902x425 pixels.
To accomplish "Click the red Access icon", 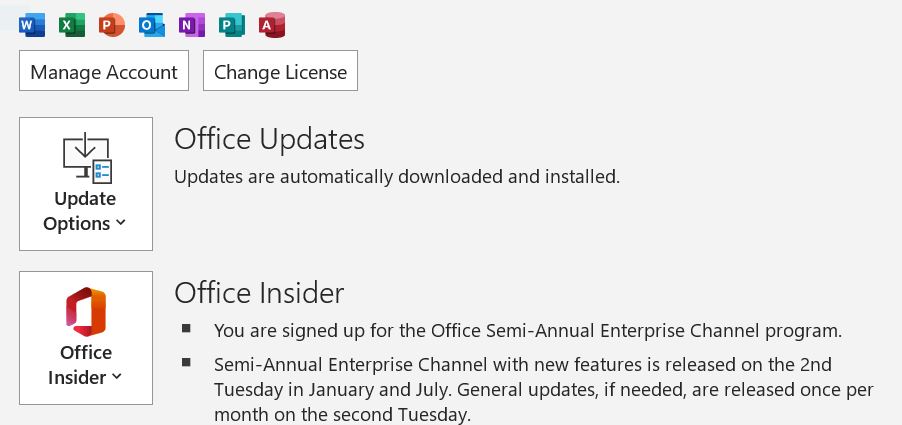I will (x=272, y=25).
